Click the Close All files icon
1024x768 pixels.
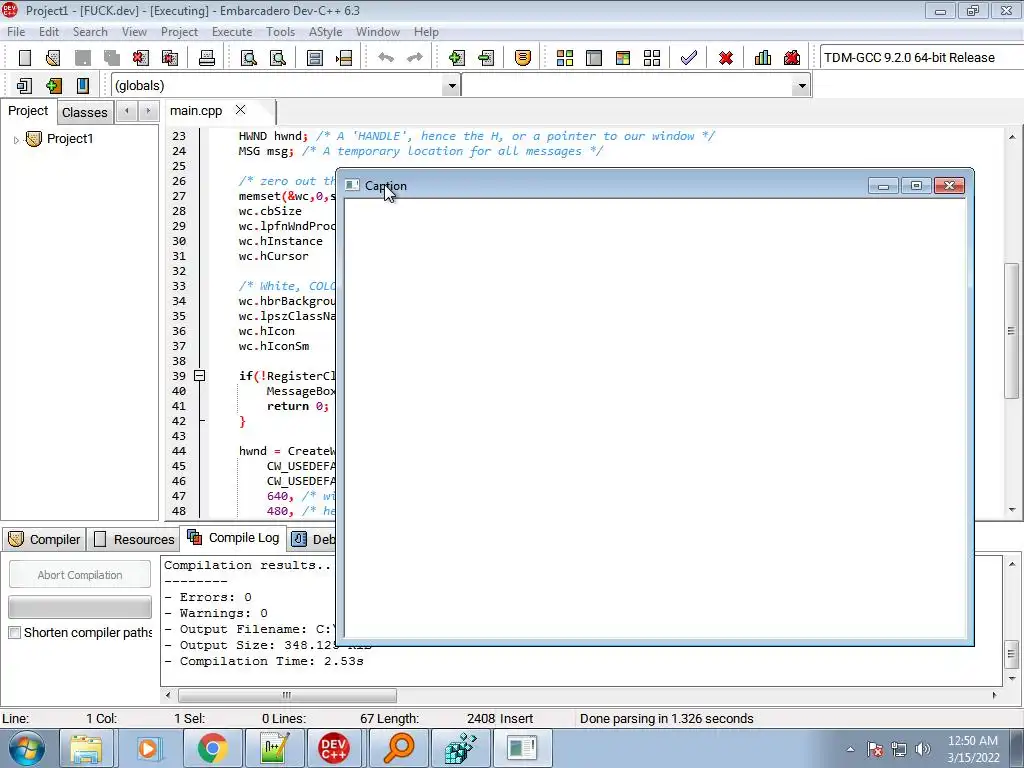(170, 58)
